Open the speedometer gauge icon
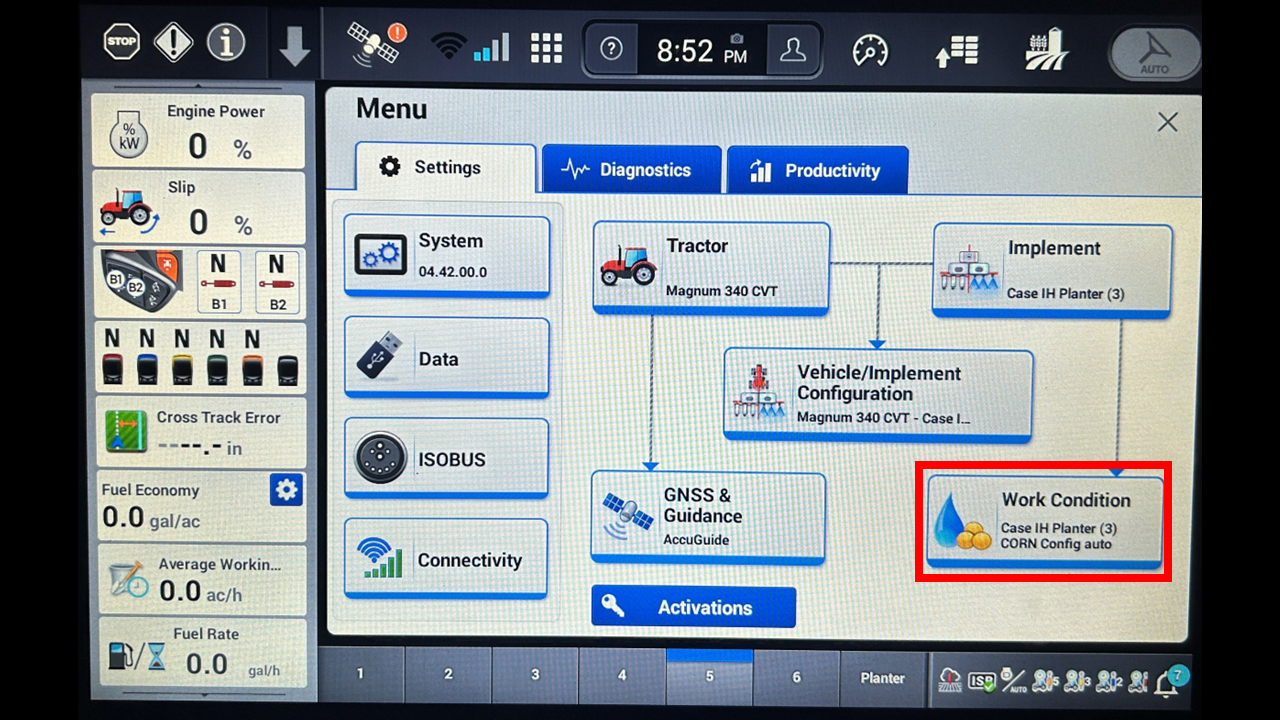The image size is (1280, 720). click(x=870, y=50)
